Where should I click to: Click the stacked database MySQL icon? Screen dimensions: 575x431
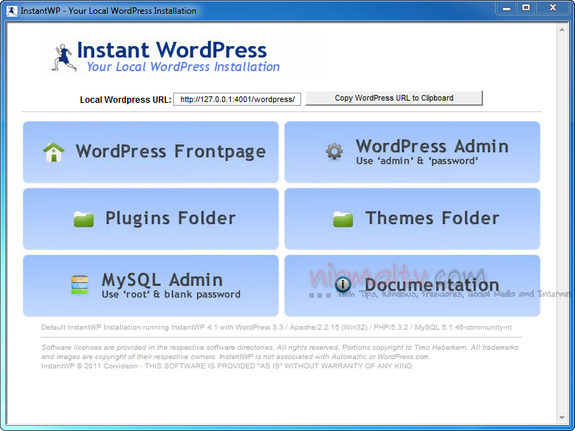[80, 285]
